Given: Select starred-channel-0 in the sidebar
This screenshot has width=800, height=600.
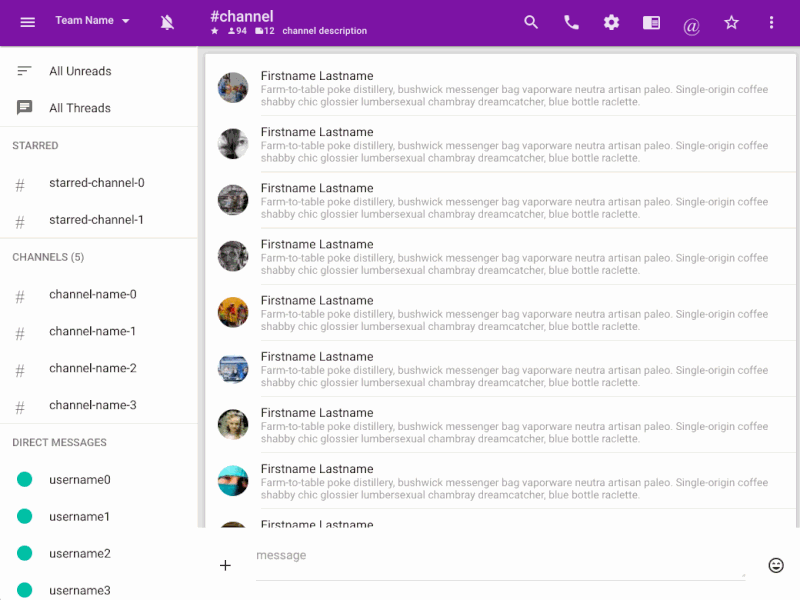Looking at the screenshot, I should 95,183.
